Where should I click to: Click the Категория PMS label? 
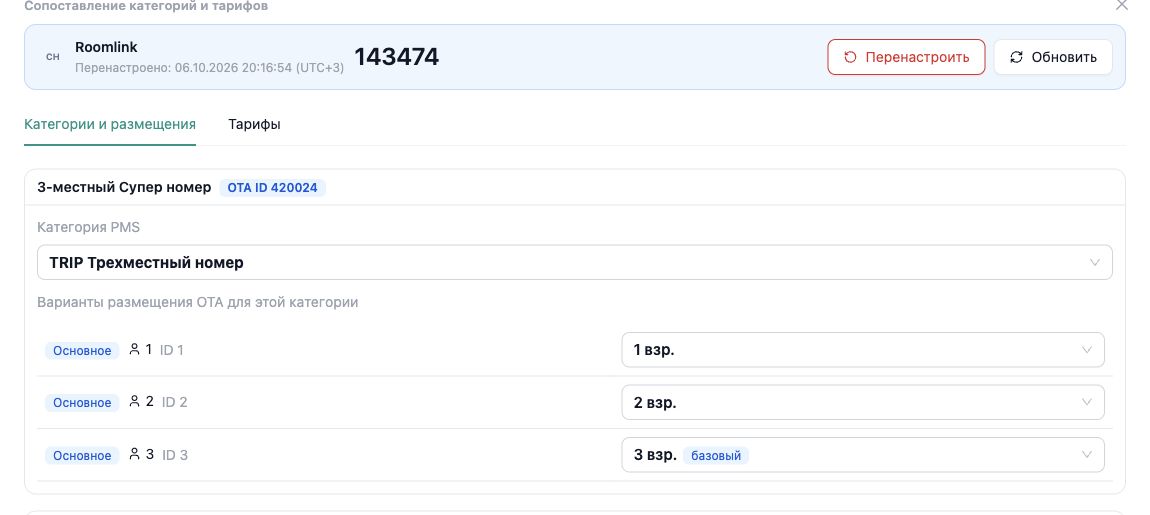[89, 227]
